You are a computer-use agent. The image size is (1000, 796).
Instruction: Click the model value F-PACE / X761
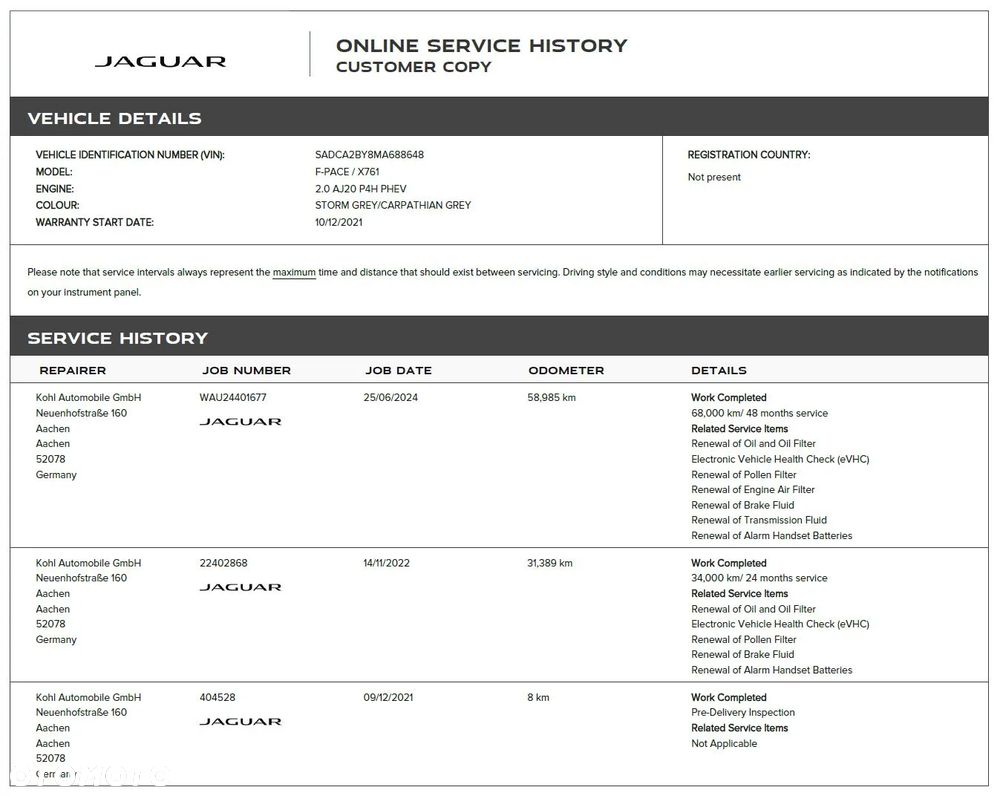click(x=347, y=172)
